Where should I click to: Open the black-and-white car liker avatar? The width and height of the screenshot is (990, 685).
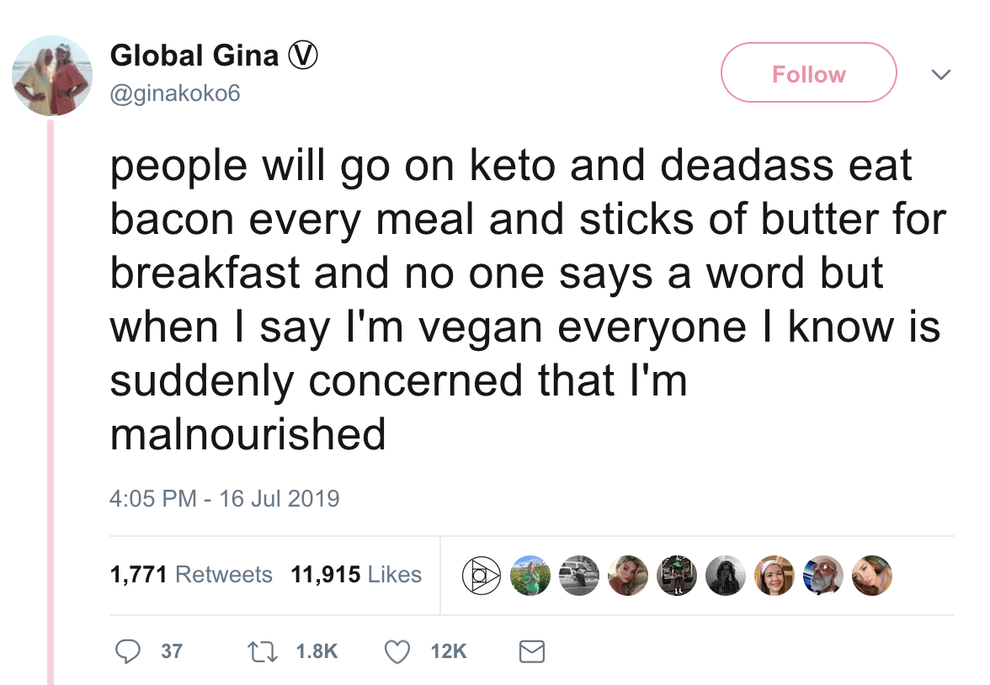point(579,575)
